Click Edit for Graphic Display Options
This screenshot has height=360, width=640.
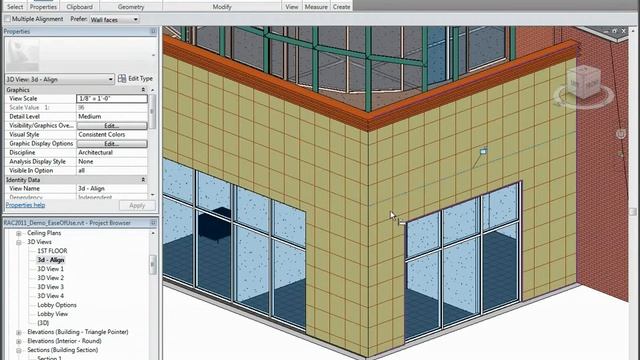tap(112, 144)
